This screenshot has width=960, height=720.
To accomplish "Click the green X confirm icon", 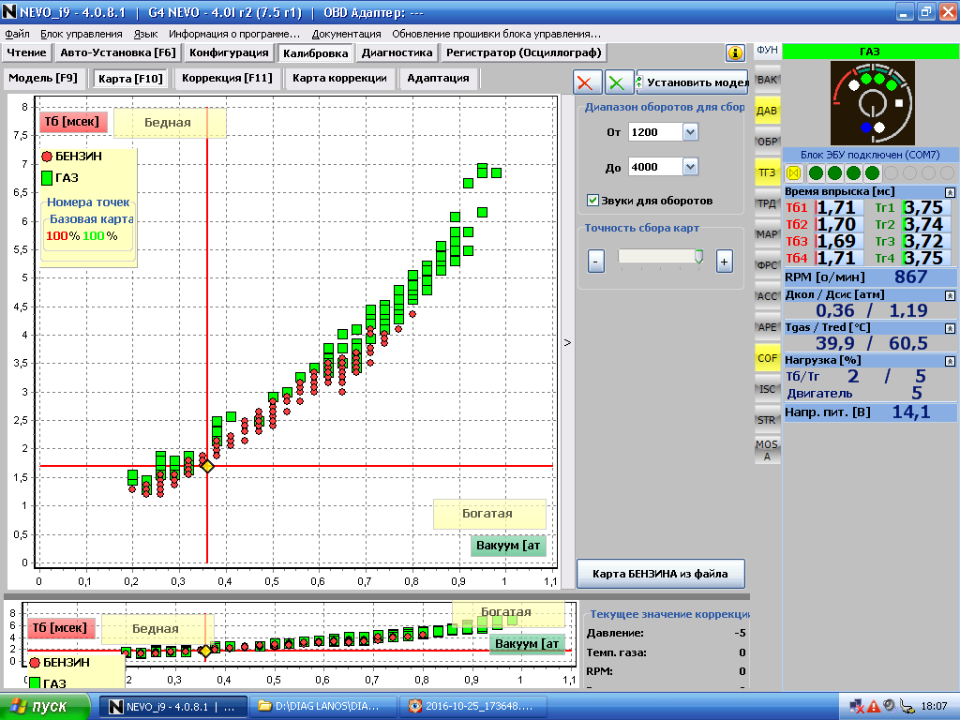I will [620, 83].
